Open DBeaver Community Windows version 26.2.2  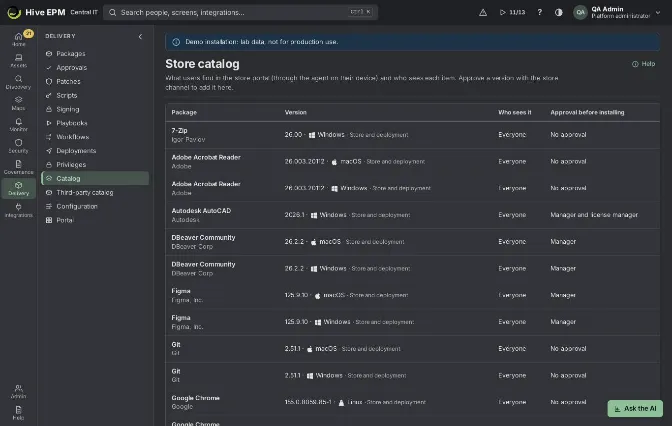412,268
